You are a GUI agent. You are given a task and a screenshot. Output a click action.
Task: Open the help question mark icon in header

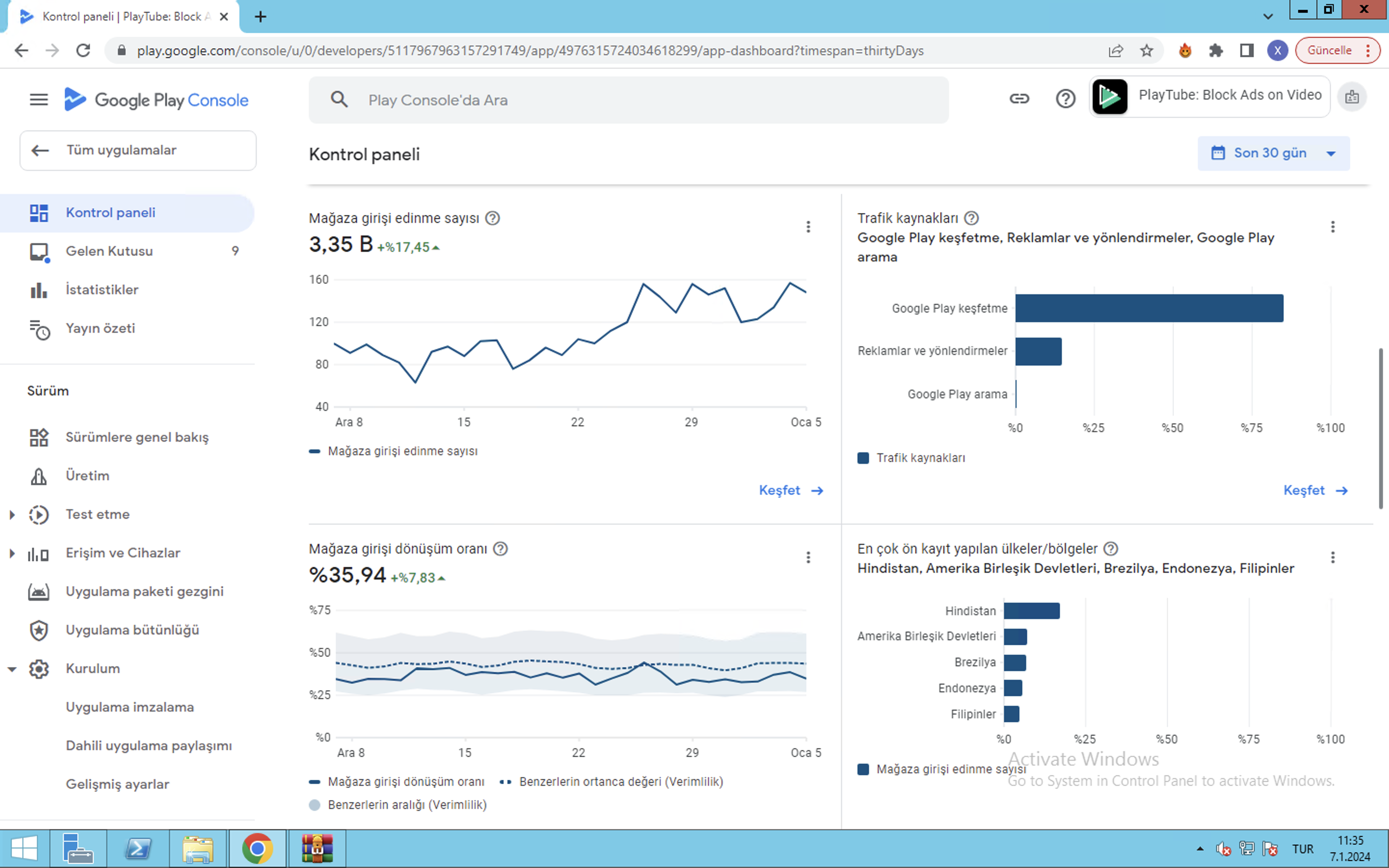pos(1065,99)
